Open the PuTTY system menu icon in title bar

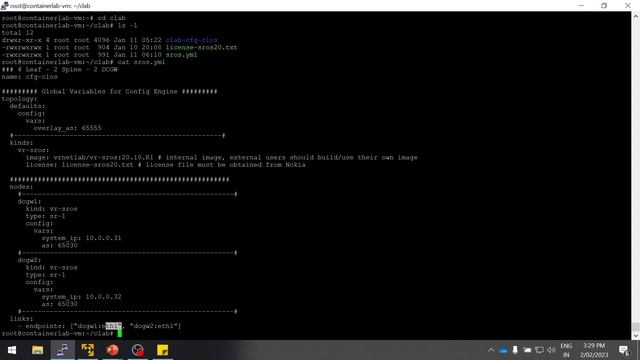[x=4, y=6]
